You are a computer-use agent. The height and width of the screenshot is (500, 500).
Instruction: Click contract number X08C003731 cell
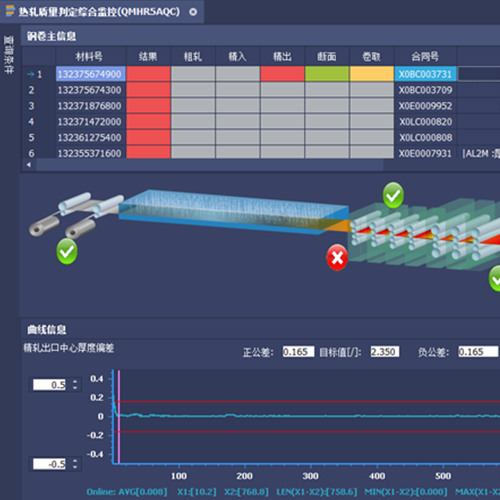click(425, 74)
